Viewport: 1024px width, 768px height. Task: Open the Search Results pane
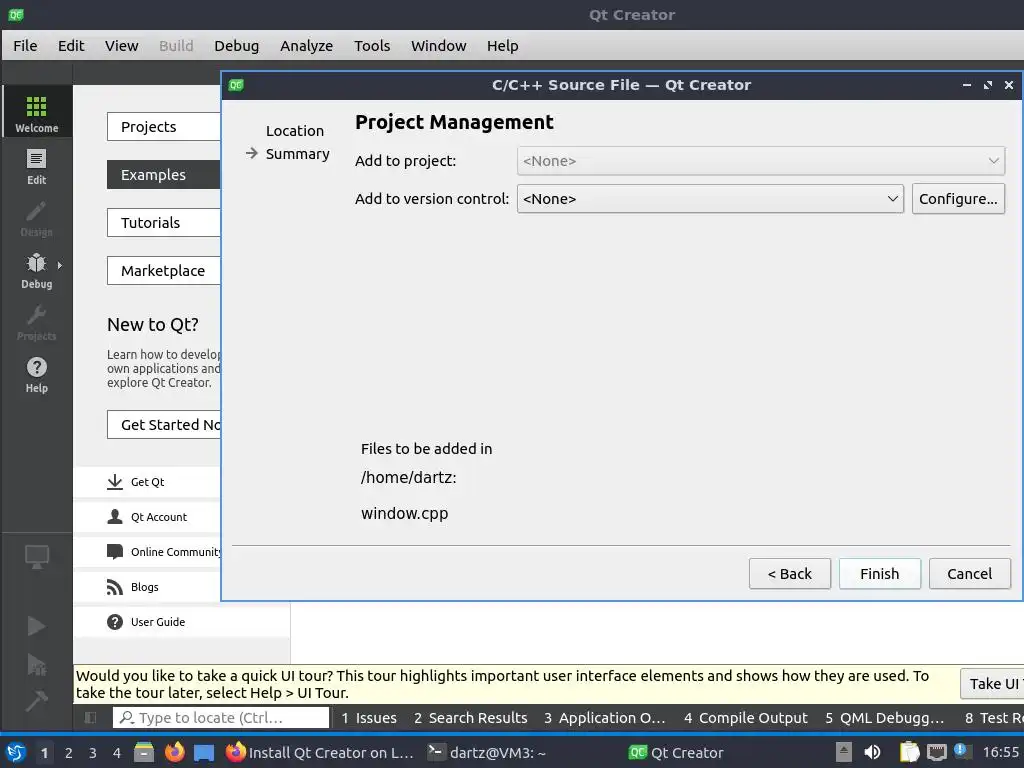[471, 718]
